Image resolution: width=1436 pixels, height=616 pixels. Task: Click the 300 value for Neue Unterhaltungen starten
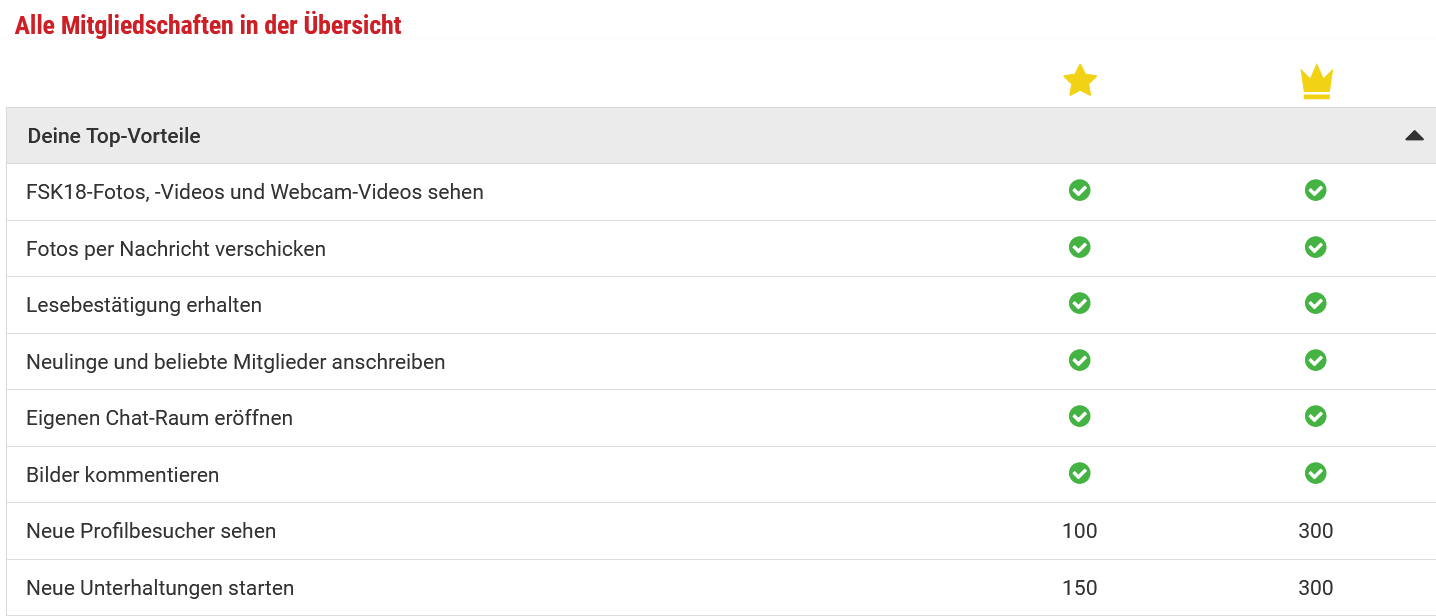[1316, 588]
